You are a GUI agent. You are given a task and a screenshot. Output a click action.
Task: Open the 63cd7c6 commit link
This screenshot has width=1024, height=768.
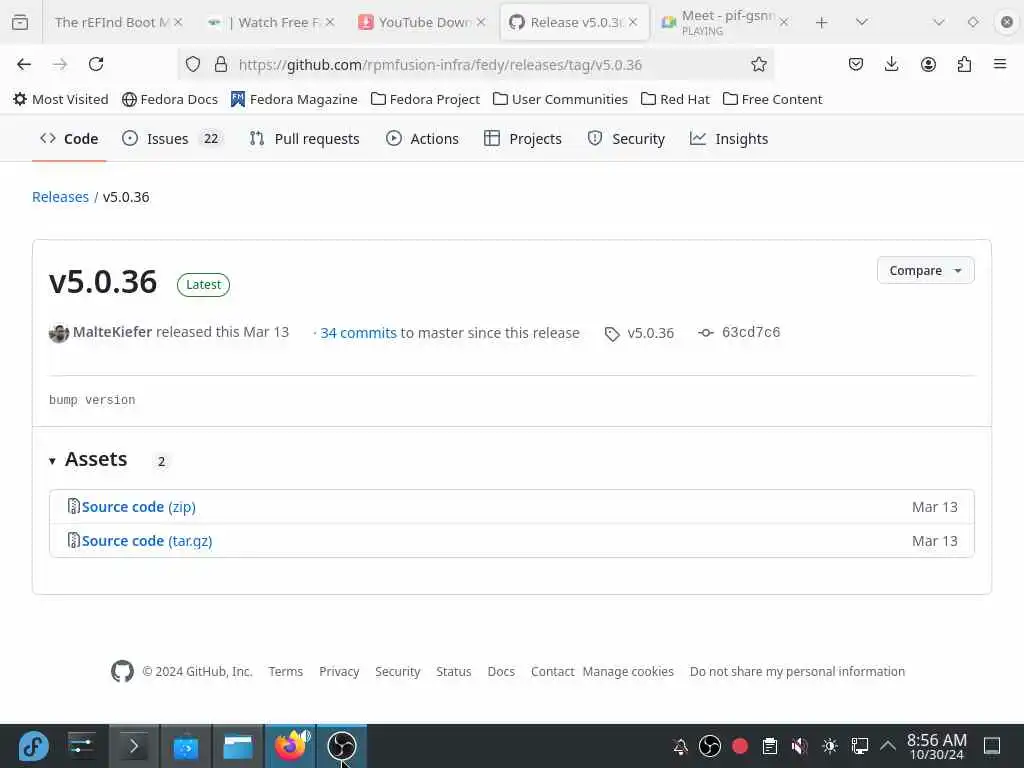tap(751, 332)
